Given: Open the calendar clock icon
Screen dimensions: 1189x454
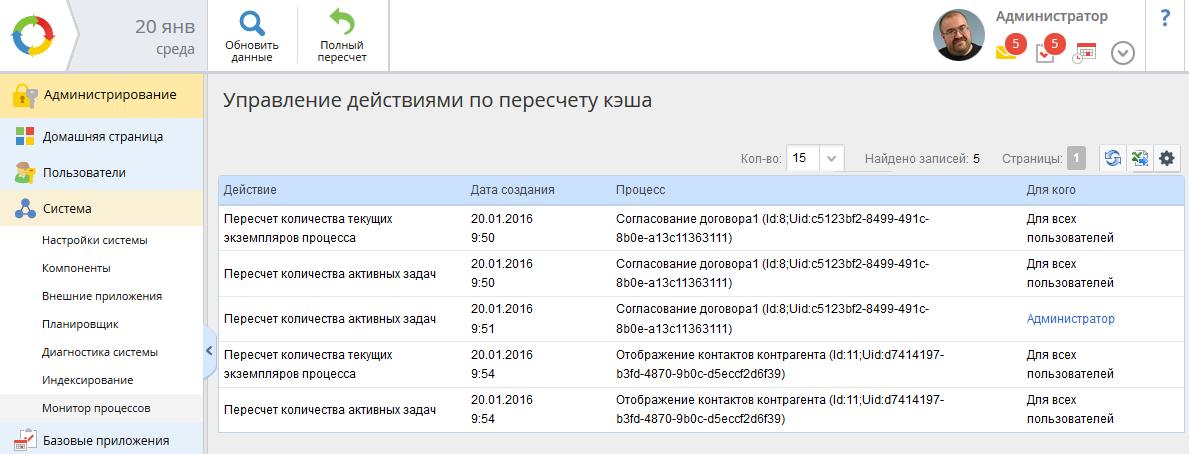Looking at the screenshot, I should click(1084, 53).
